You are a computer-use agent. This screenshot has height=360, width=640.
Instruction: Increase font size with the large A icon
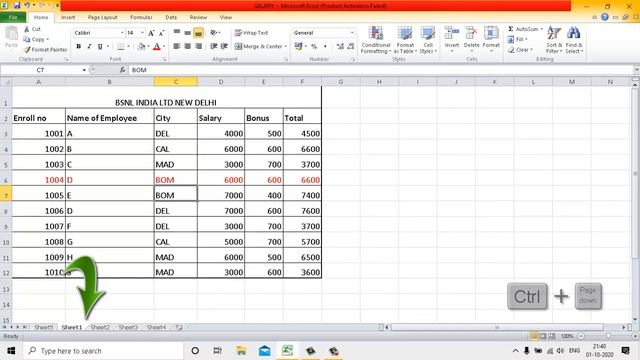[x=151, y=33]
